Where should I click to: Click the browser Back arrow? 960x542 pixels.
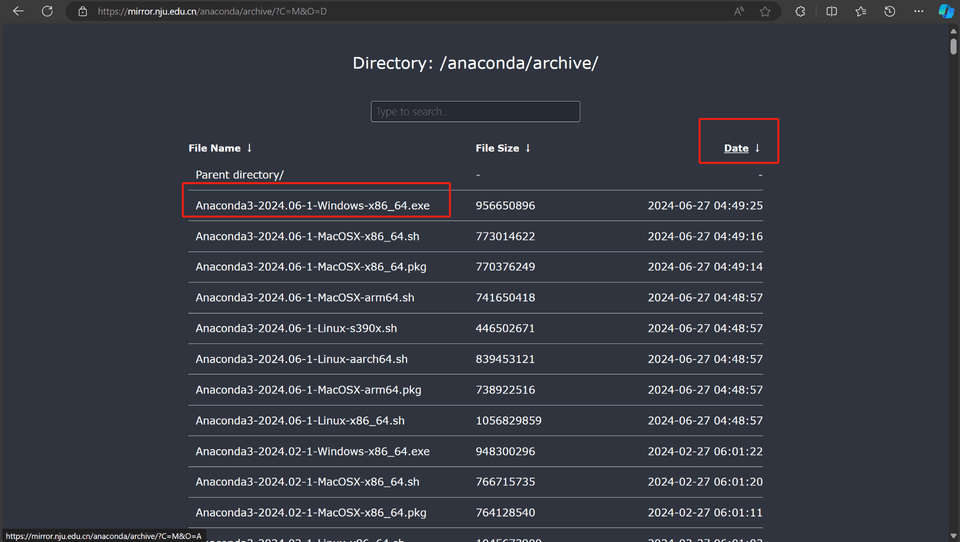pyautogui.click(x=18, y=12)
